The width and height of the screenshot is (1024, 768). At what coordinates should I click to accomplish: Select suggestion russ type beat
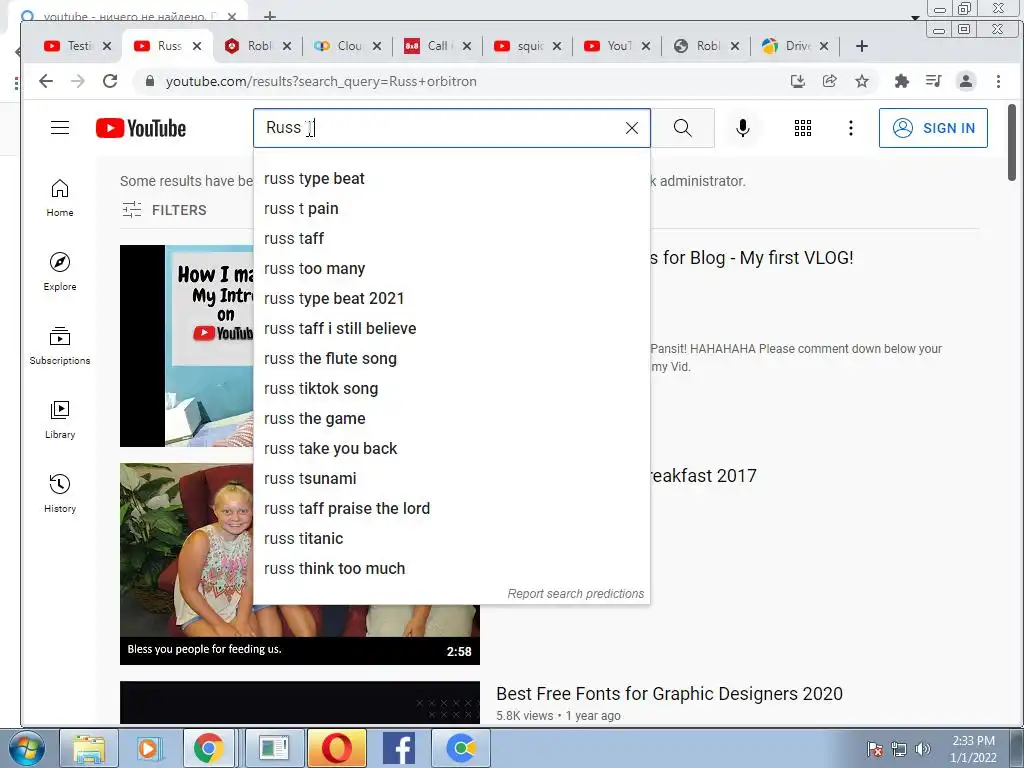[451, 178]
